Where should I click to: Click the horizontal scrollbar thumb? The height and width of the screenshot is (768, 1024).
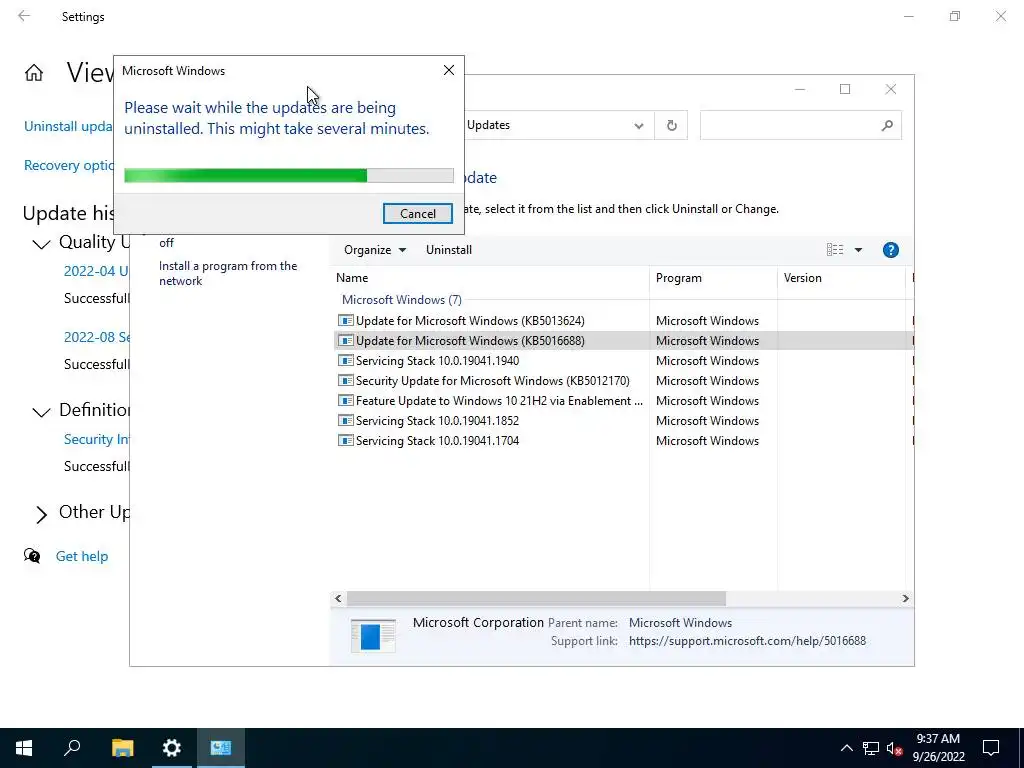point(536,598)
